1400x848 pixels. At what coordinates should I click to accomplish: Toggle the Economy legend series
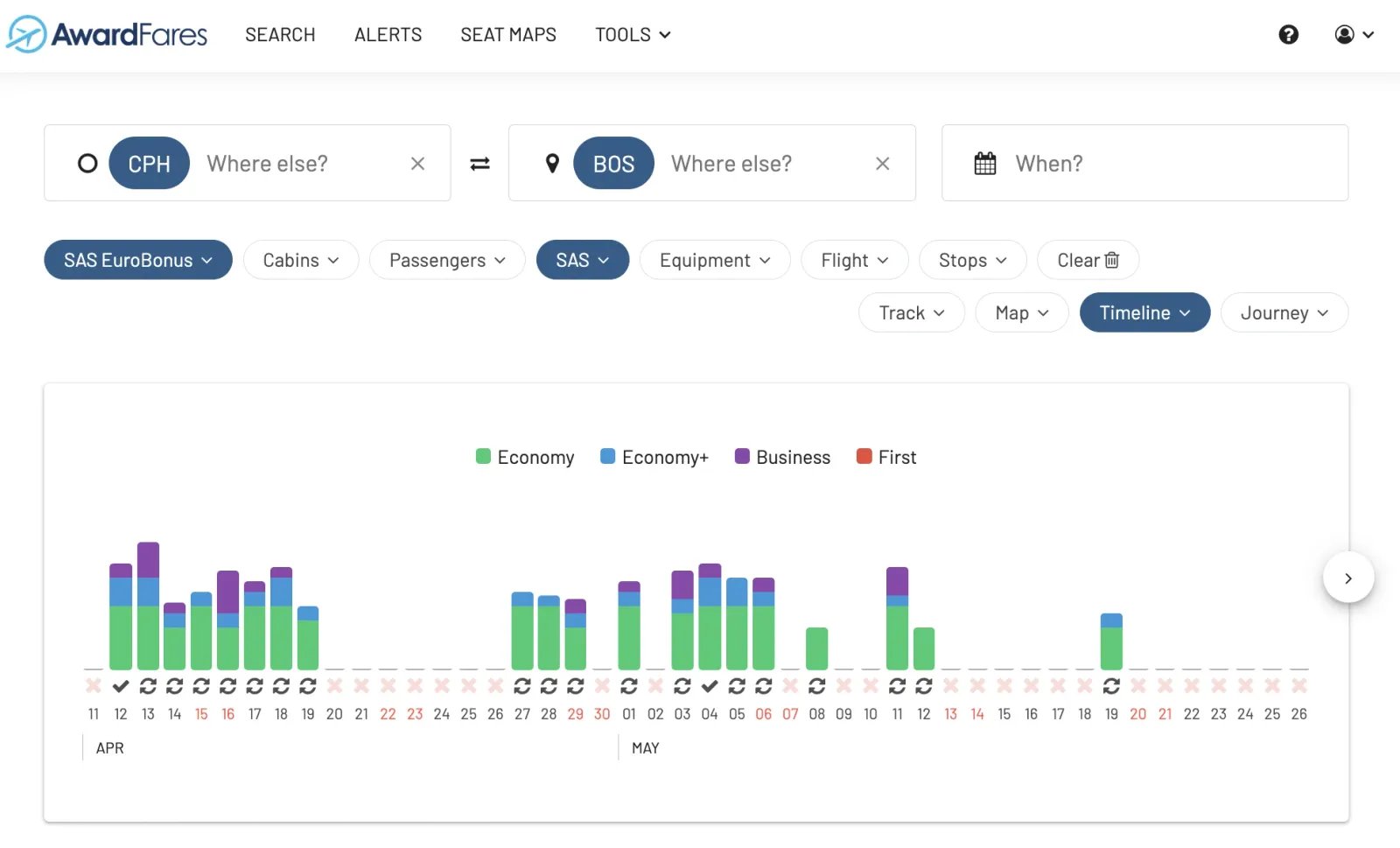[525, 457]
